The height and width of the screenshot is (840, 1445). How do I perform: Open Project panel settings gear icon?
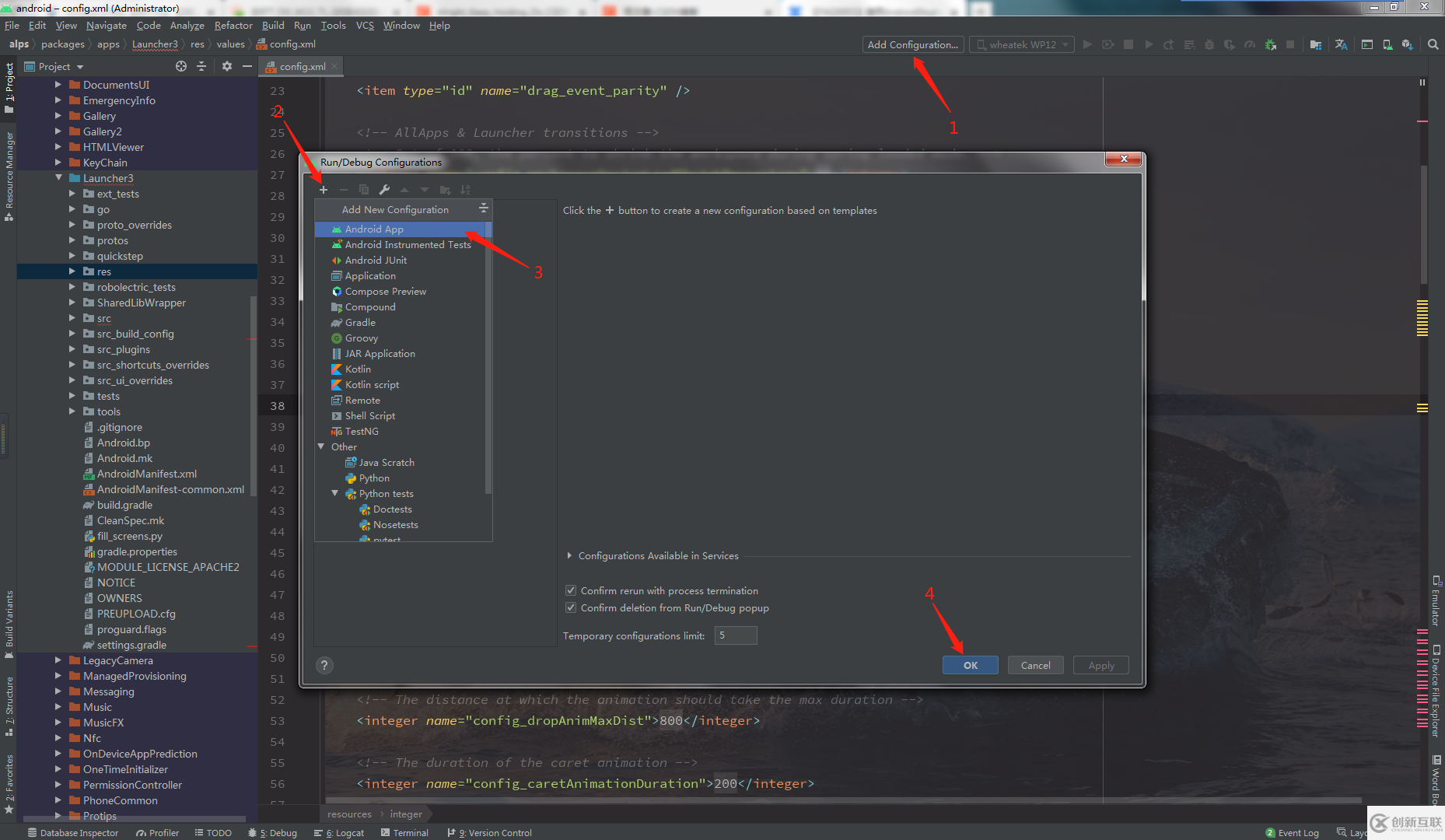click(227, 67)
